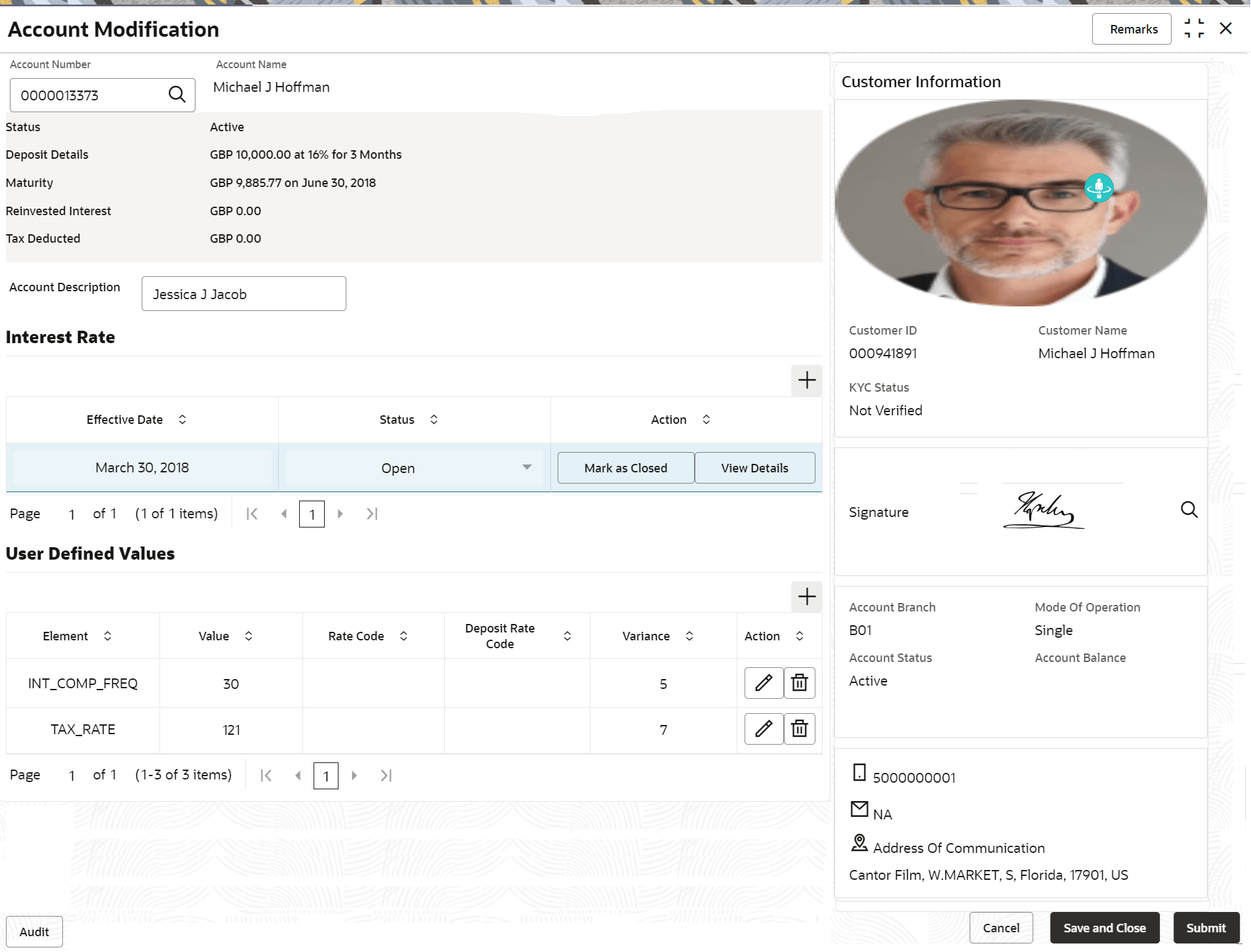Search account number with magnifier icon
This screenshot has height=952, width=1251.
177,94
